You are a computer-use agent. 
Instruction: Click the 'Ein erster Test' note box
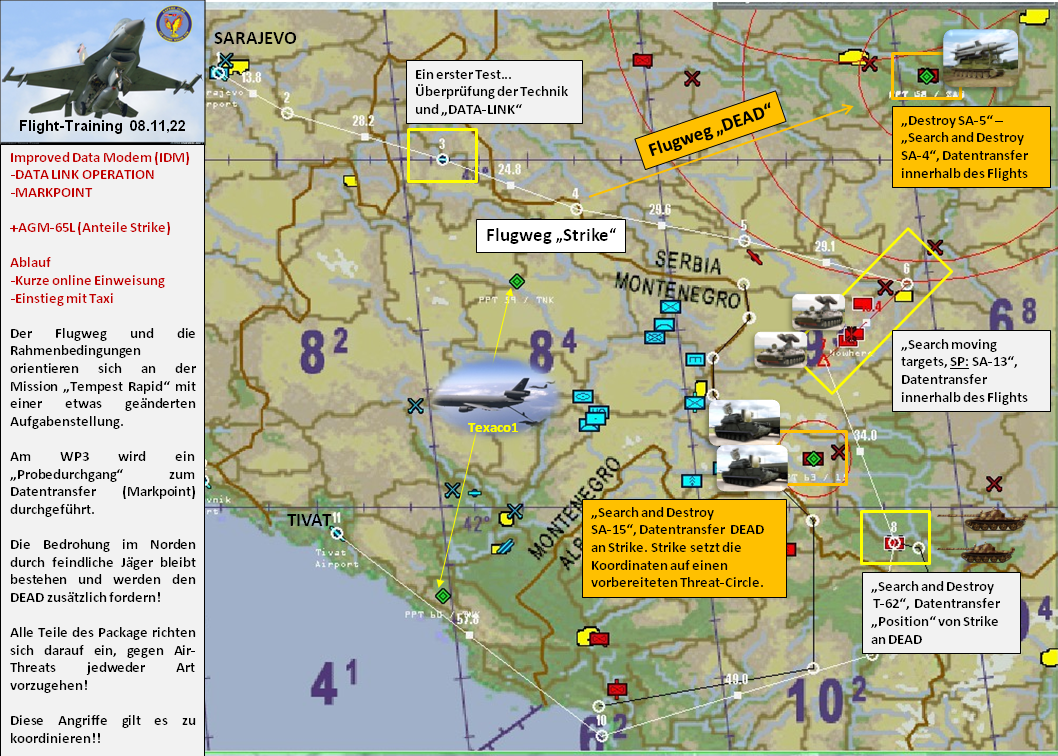(x=494, y=92)
